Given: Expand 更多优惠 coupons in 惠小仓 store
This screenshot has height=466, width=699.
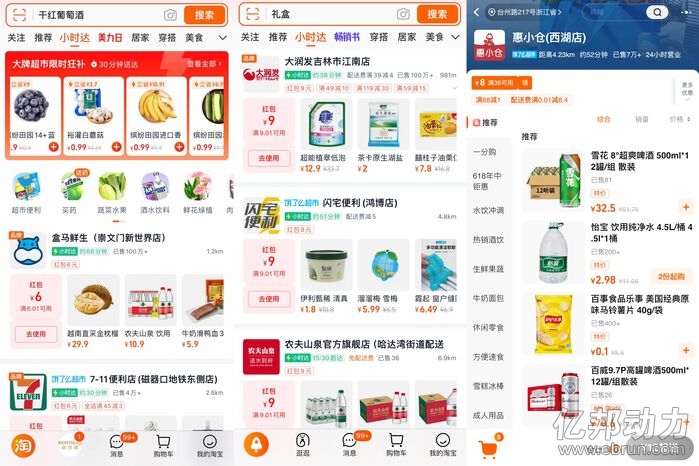Looking at the screenshot, I should [687, 91].
